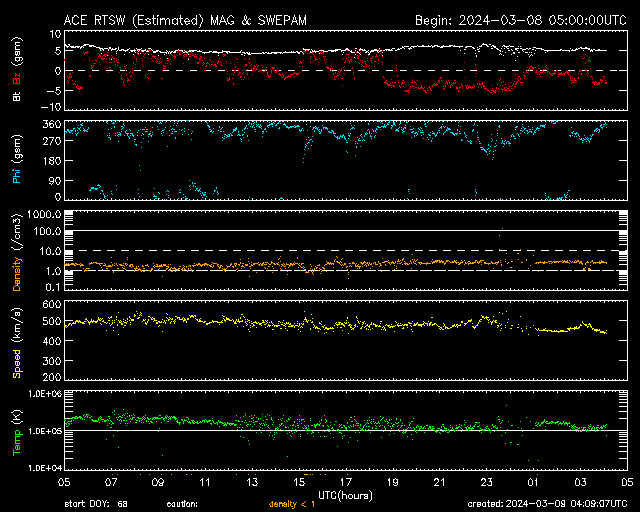Click the 23 hour mark on the time axis
The width and height of the screenshot is (640, 512).
486,481
